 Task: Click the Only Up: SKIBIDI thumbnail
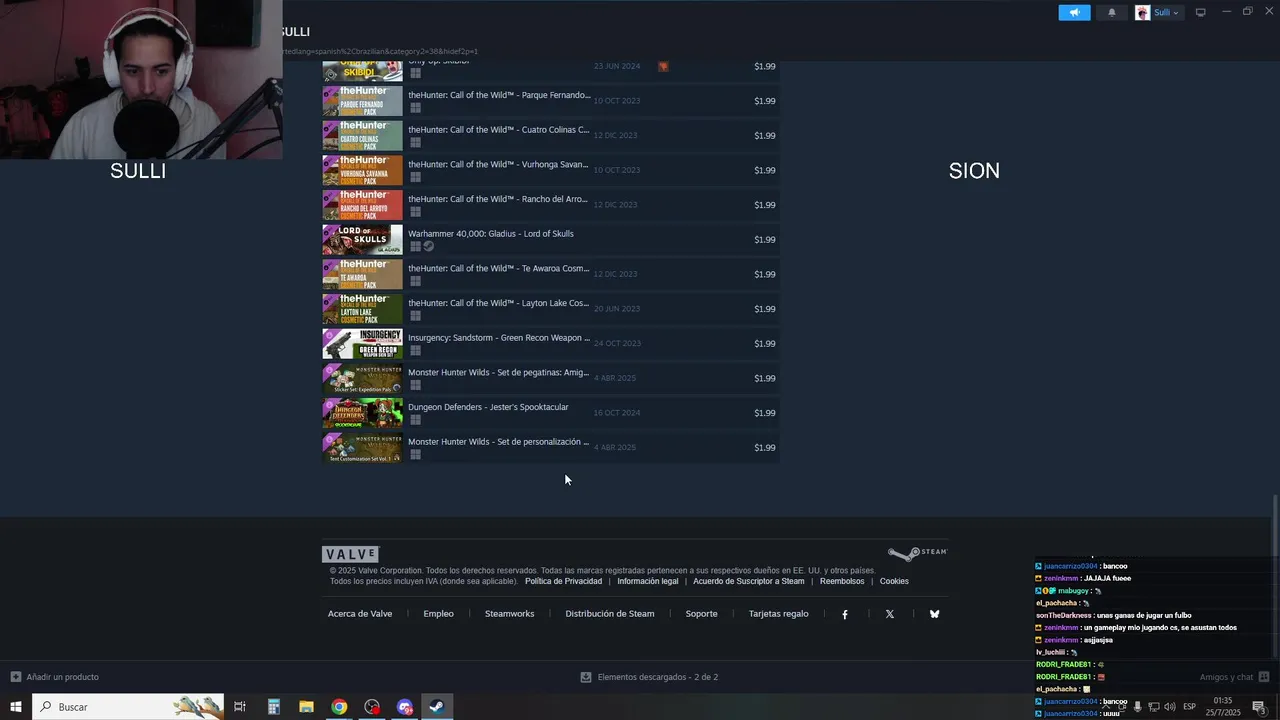tap(362, 70)
